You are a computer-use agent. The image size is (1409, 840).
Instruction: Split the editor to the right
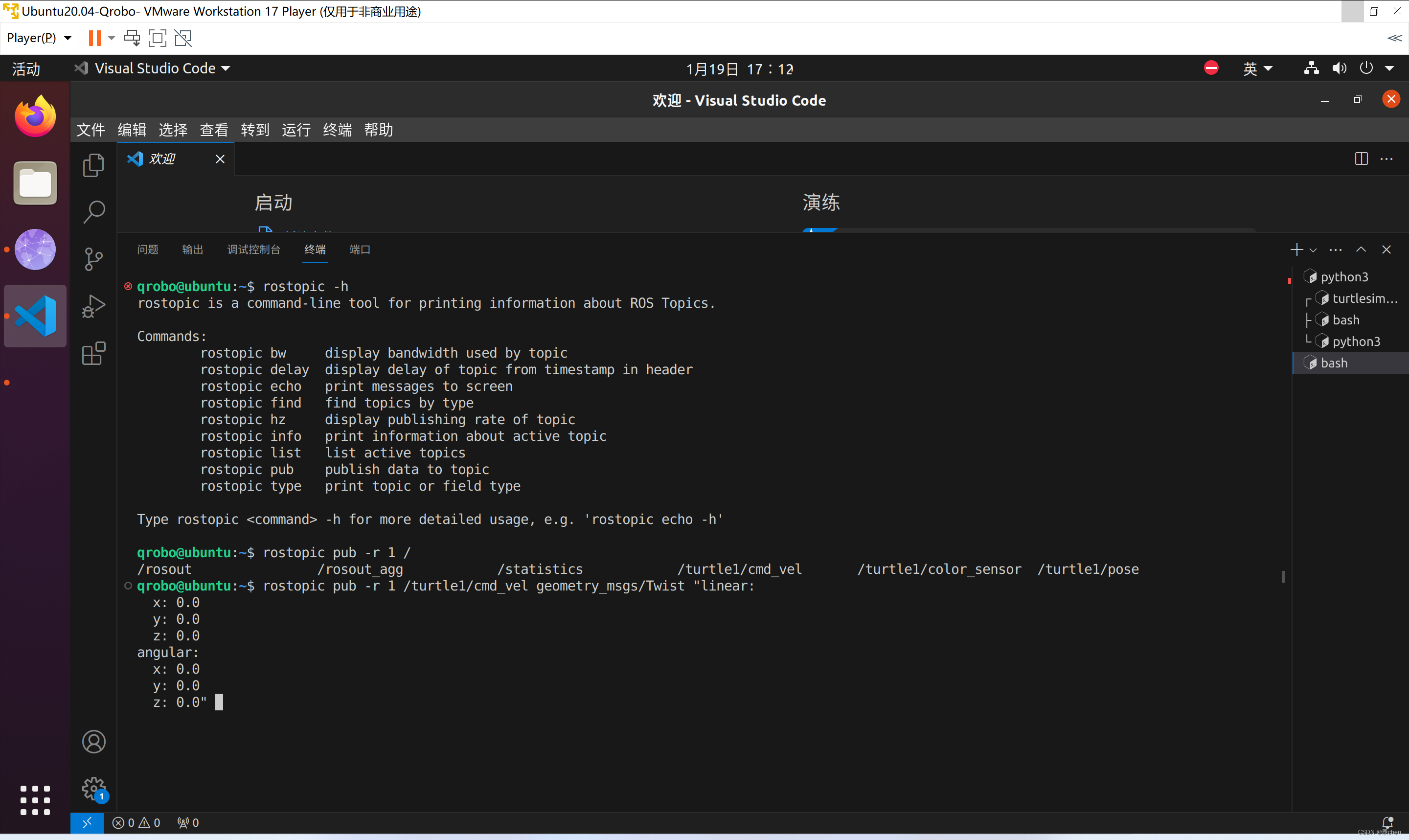(1361, 159)
